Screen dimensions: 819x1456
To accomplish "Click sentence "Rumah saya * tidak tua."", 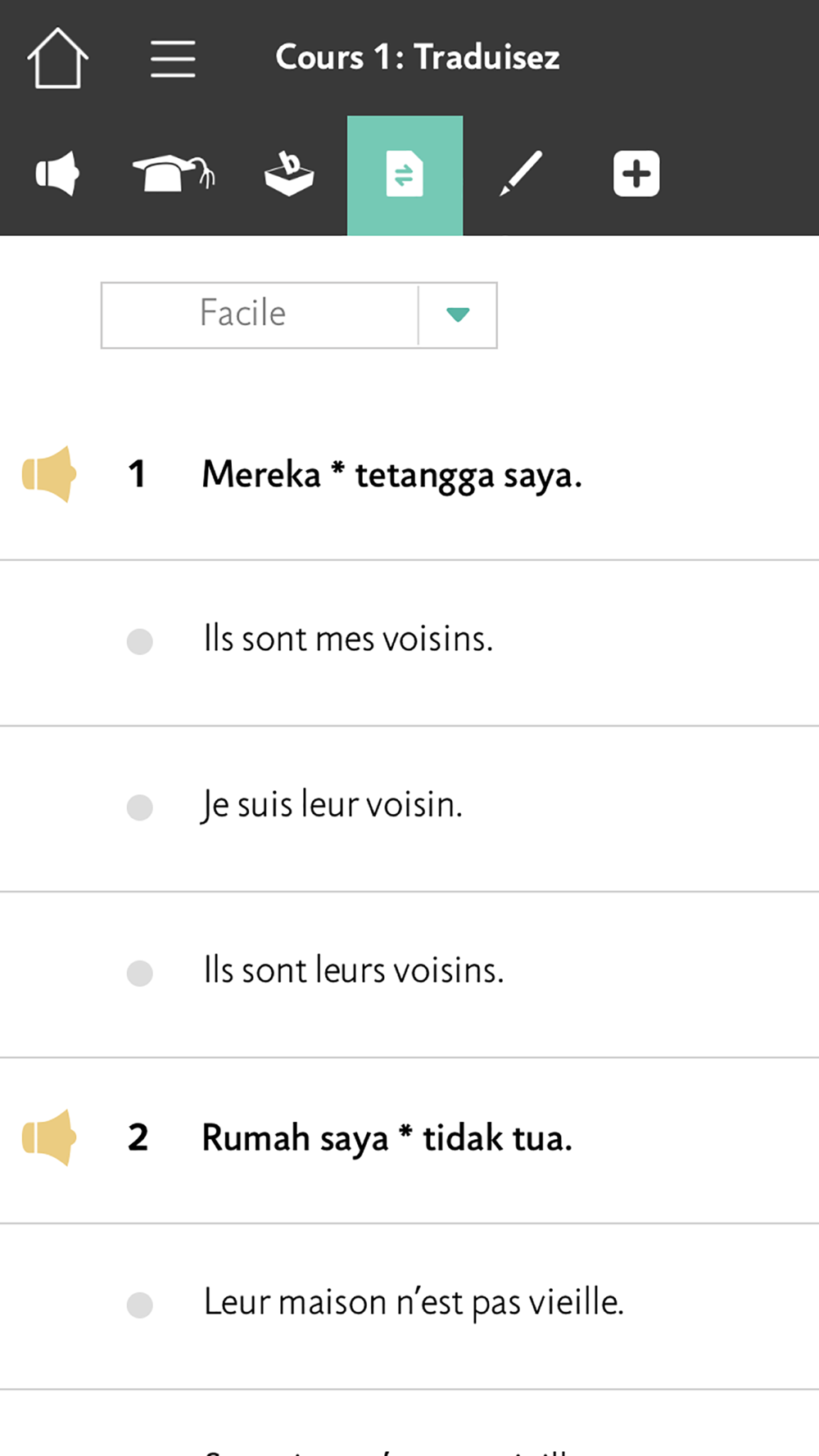I will (x=387, y=1138).
